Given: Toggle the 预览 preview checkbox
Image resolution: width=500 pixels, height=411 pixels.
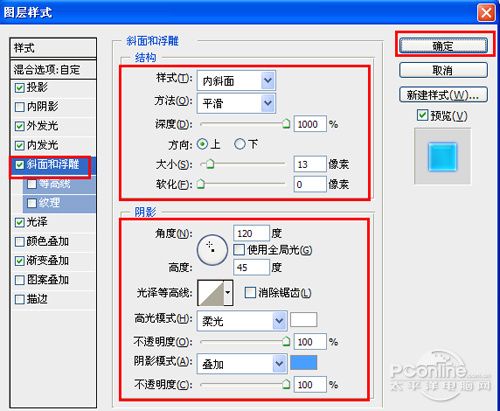Looking at the screenshot, I should click(x=422, y=115).
